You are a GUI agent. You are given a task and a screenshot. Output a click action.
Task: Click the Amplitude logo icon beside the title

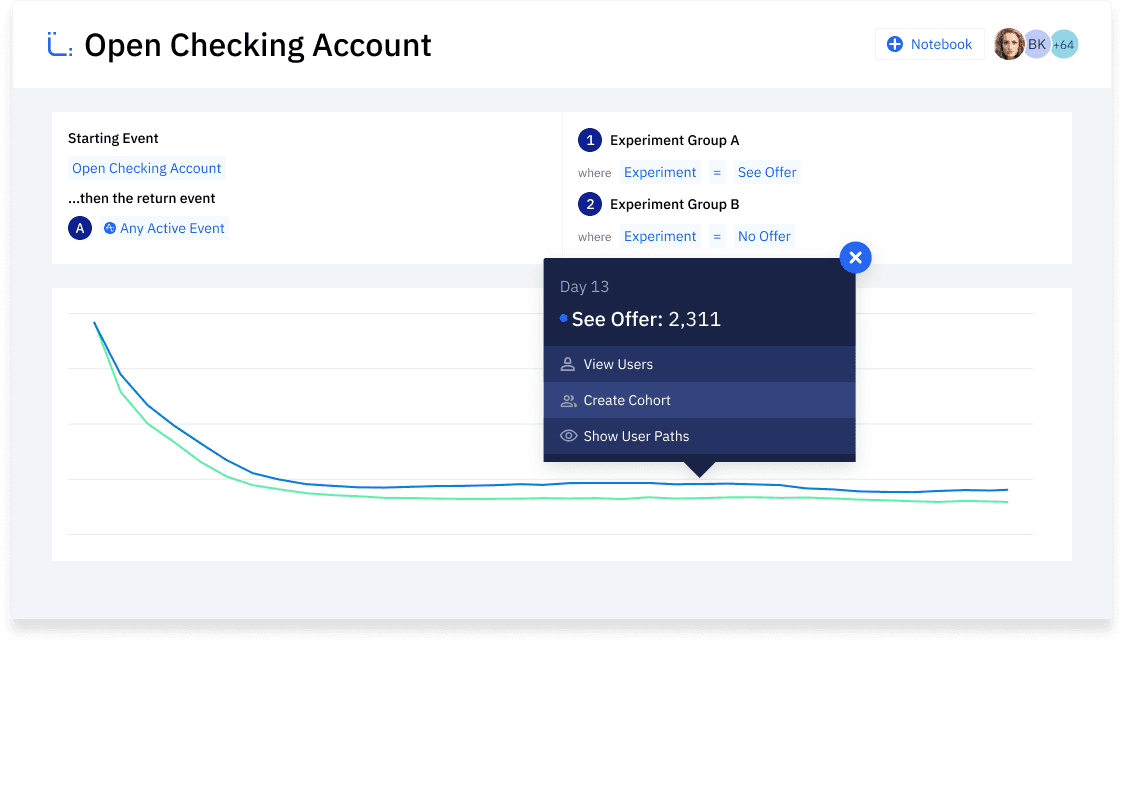(59, 45)
